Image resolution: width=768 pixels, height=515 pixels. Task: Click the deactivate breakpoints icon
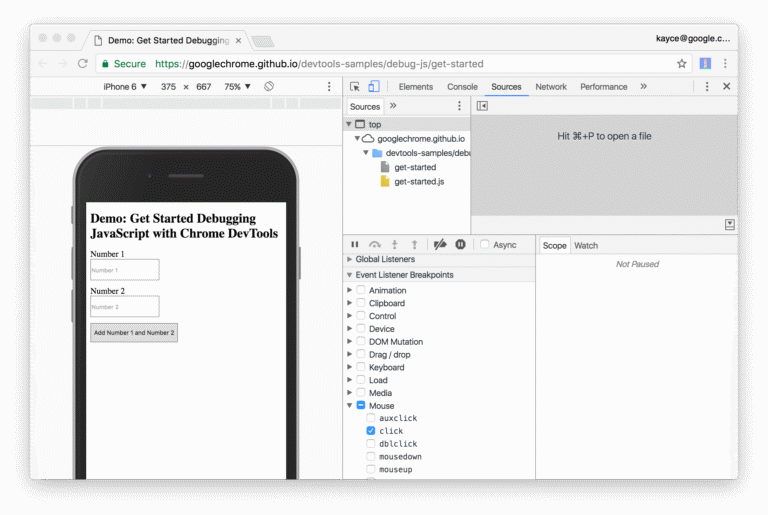point(440,244)
